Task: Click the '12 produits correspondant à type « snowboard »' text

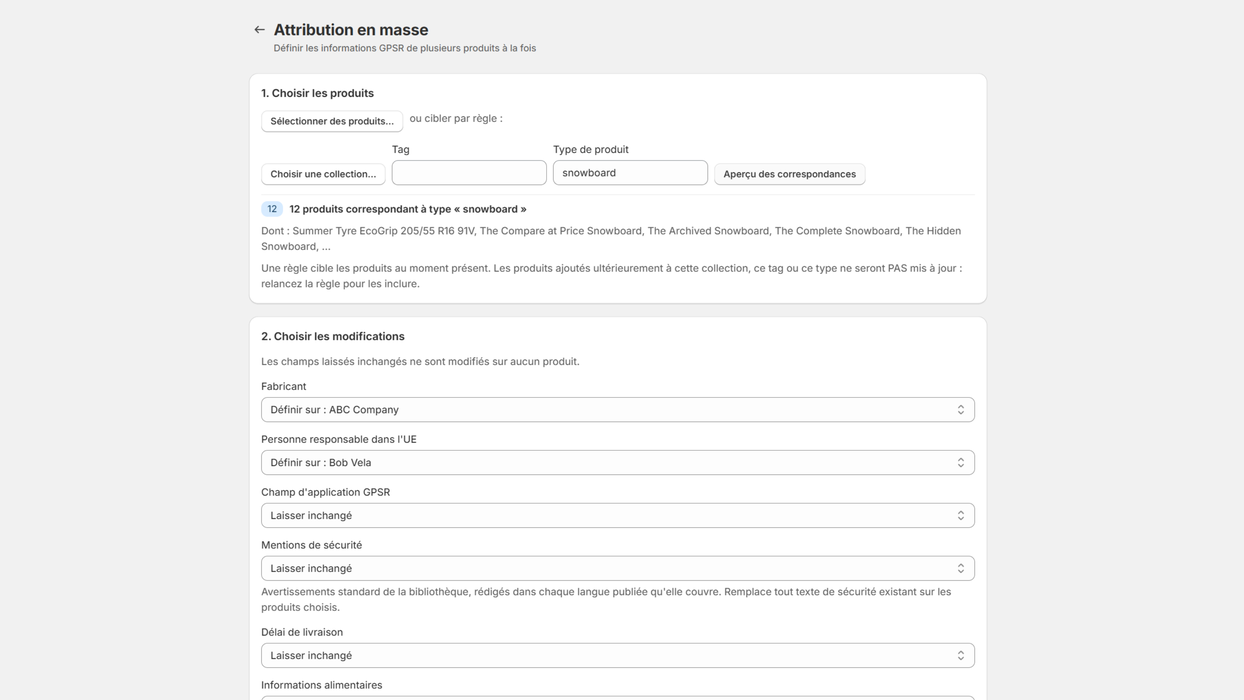Action: coord(408,209)
